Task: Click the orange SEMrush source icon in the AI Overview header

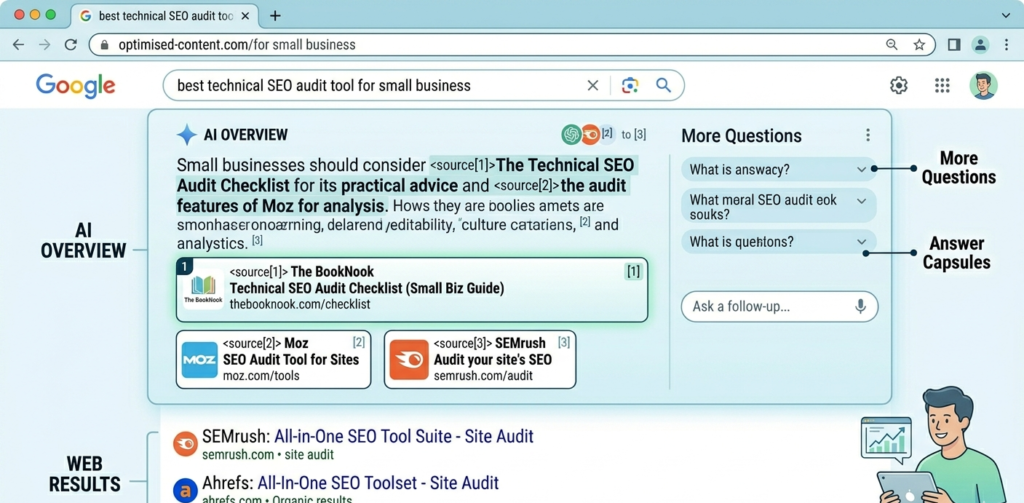Action: point(590,135)
